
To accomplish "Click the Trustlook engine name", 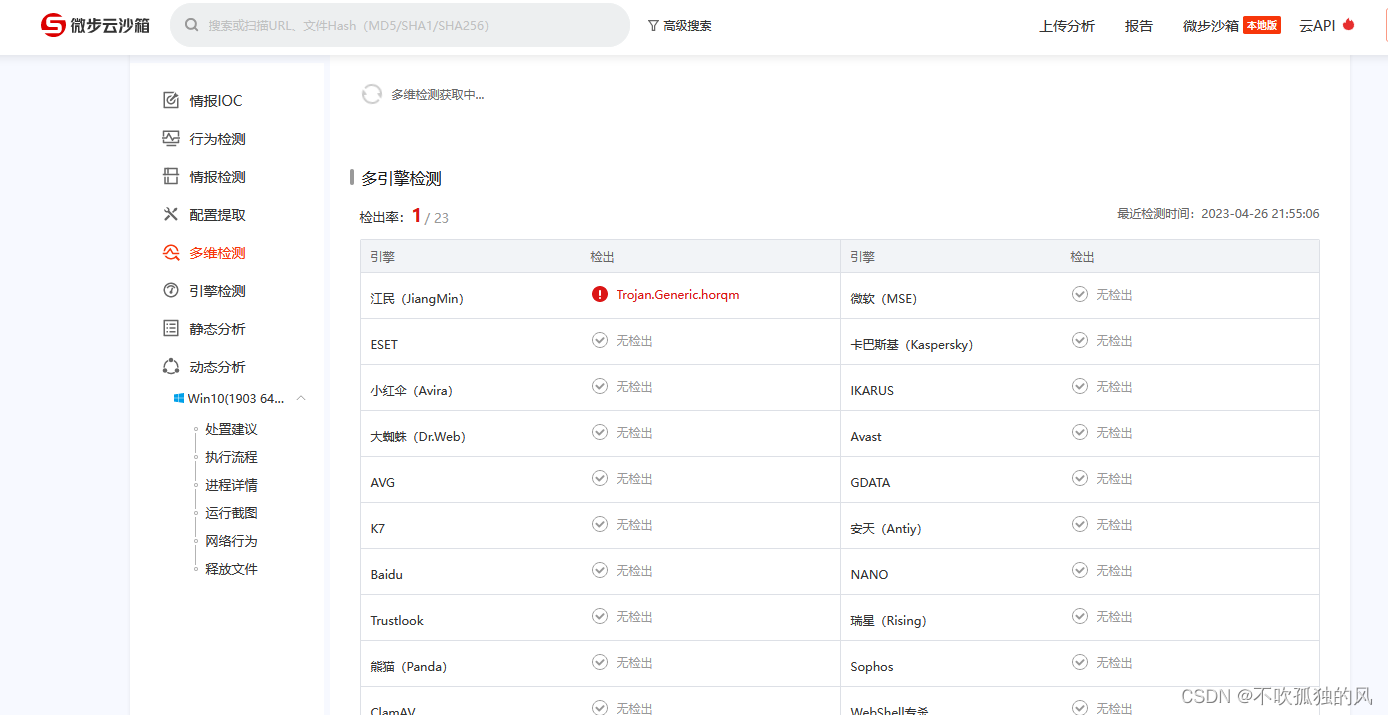I will coord(397,620).
